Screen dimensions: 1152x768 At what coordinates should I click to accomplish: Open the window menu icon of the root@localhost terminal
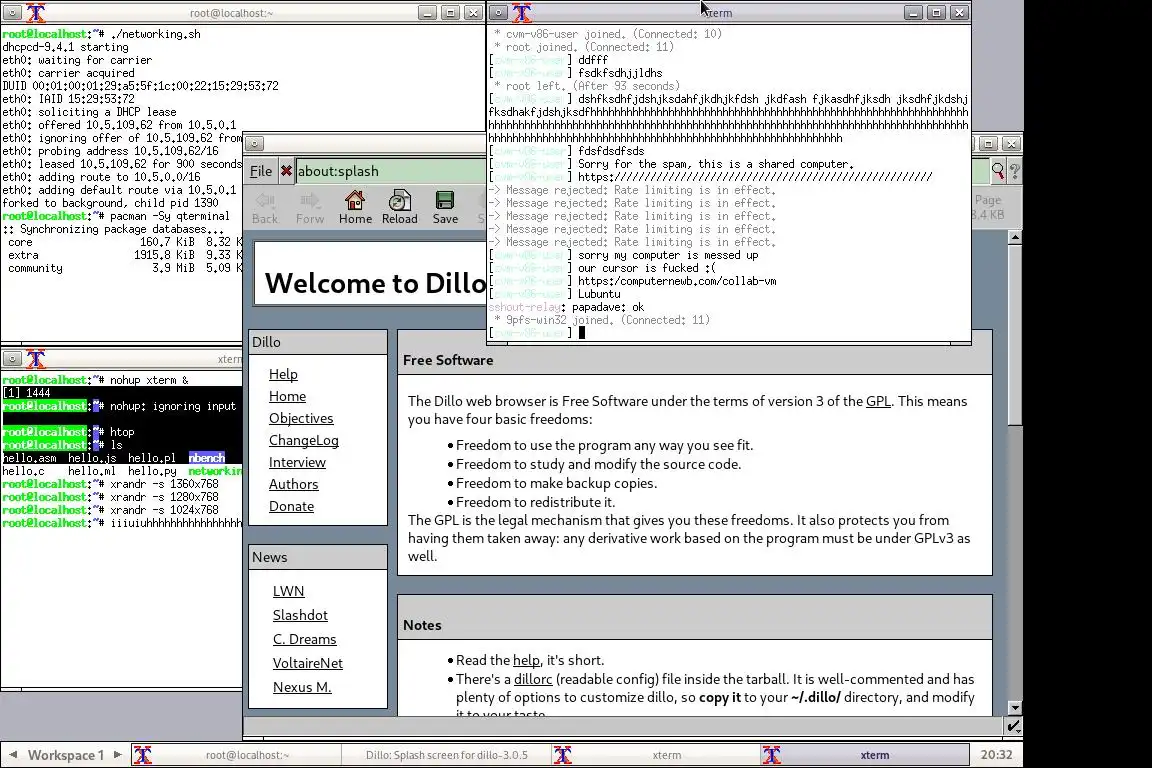click(12, 12)
